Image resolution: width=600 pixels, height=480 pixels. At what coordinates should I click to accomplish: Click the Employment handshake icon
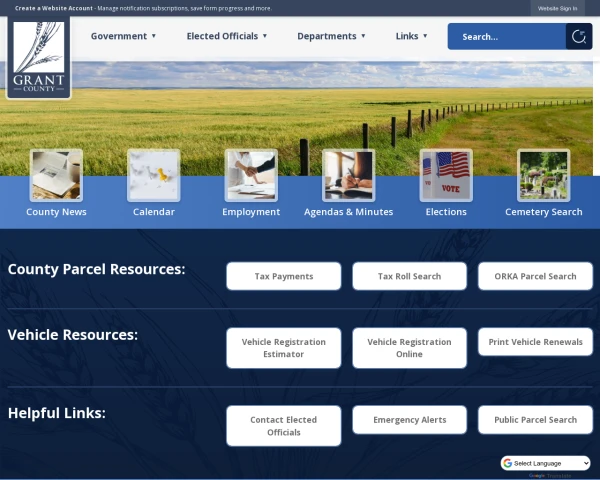click(x=251, y=175)
